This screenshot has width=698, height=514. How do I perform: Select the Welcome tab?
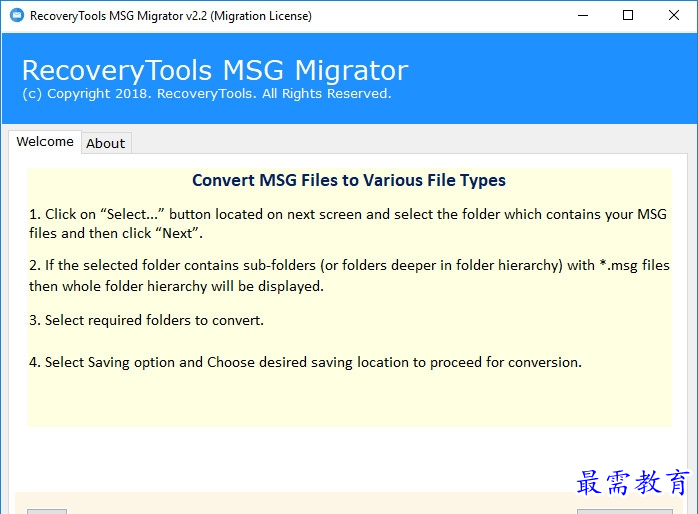(45, 142)
